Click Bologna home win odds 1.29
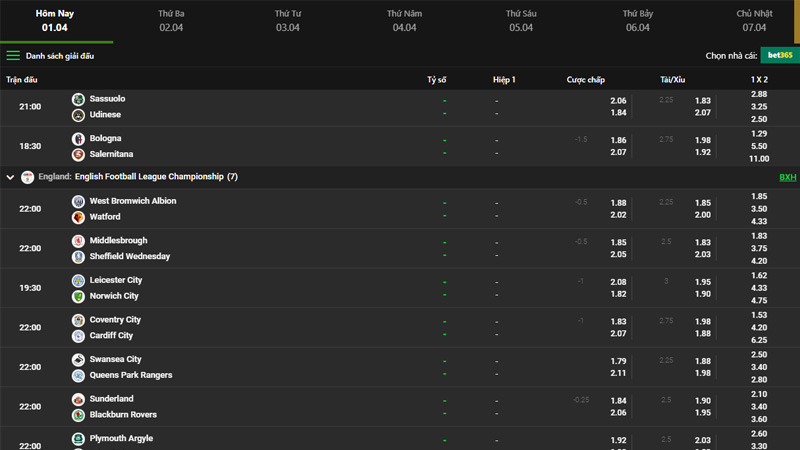Image resolution: width=800 pixels, height=450 pixels. point(759,134)
